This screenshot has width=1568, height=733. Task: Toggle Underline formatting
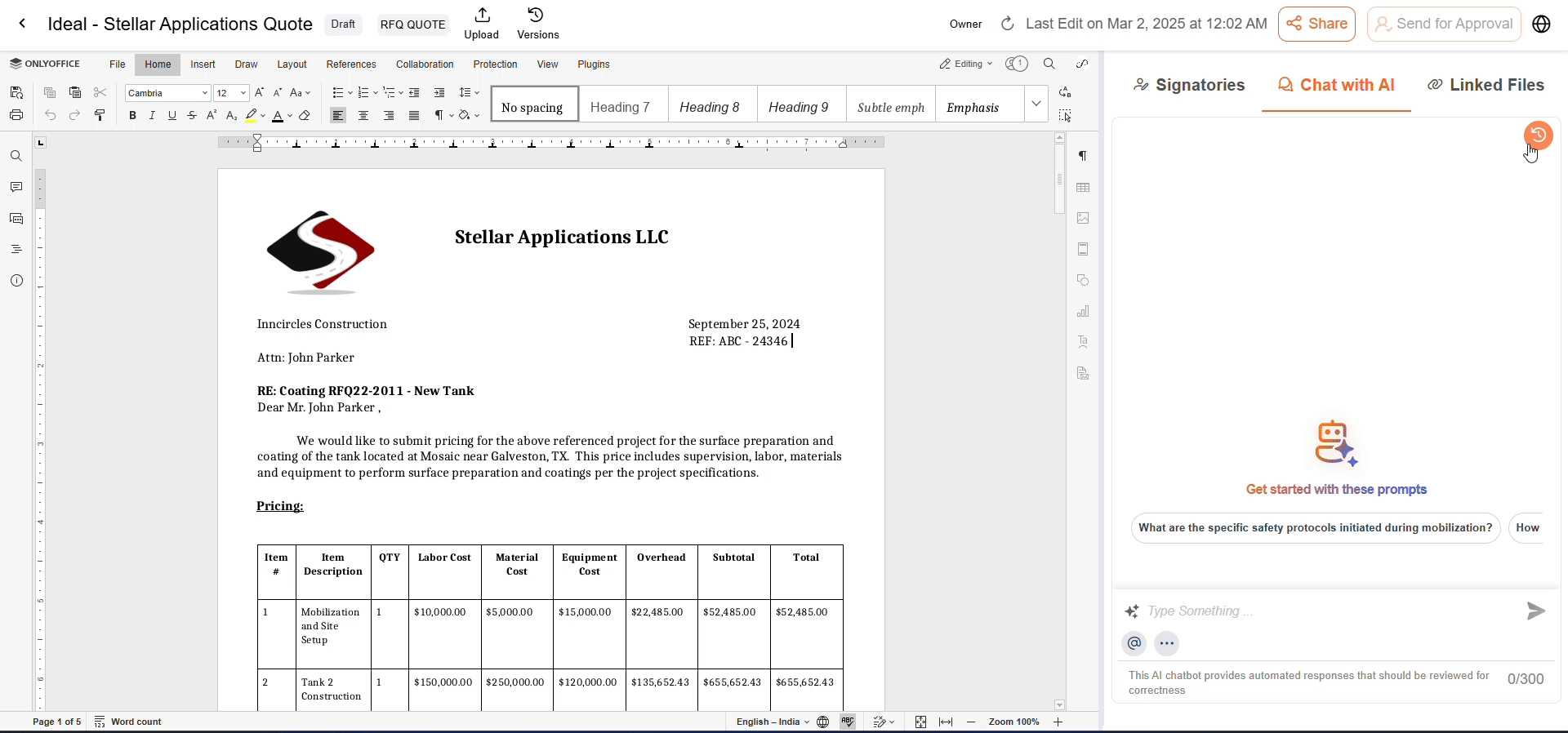[x=172, y=116]
